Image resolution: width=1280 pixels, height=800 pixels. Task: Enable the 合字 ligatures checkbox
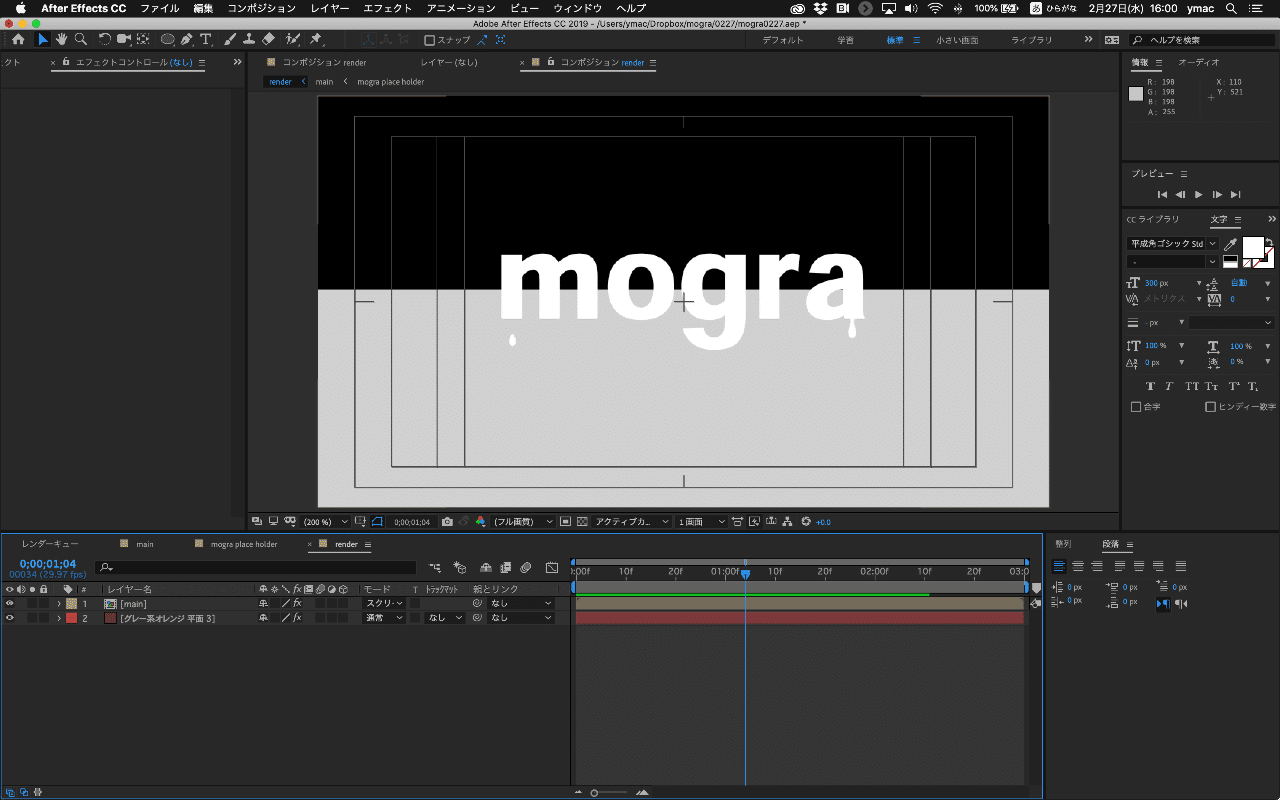click(x=1136, y=407)
